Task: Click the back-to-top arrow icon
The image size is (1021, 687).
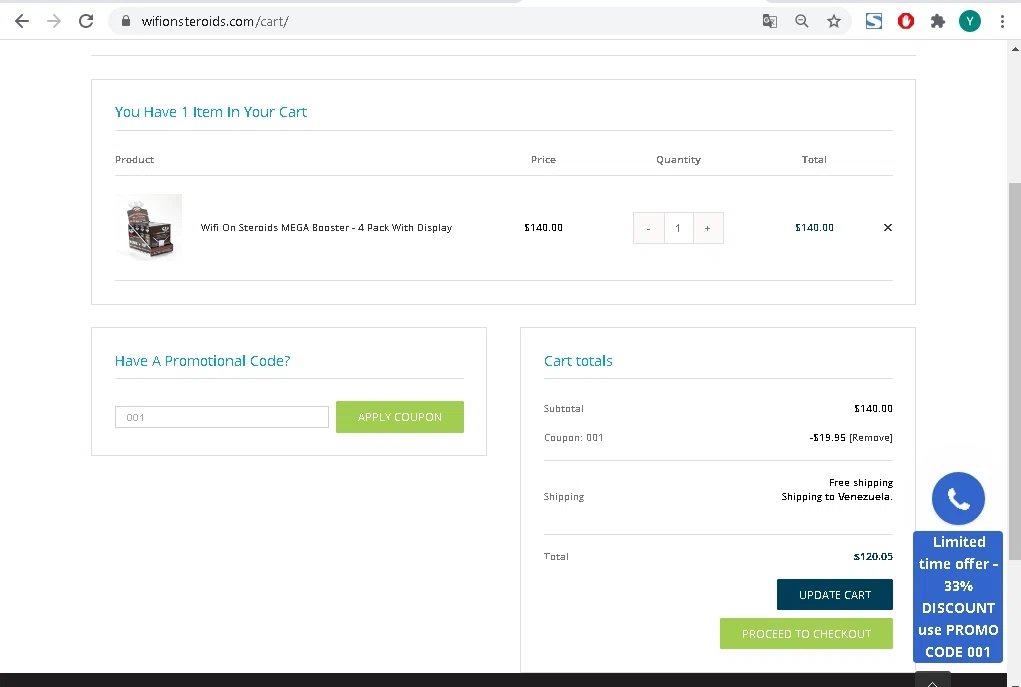Action: coord(932,682)
